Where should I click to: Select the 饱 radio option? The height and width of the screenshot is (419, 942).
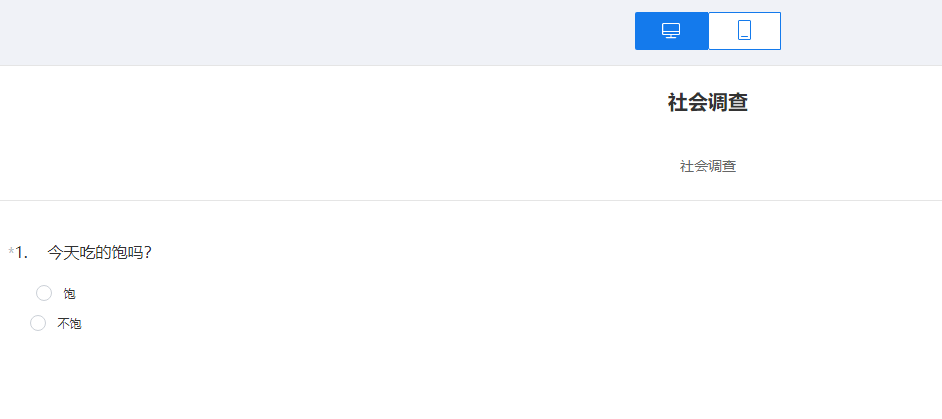click(x=44, y=293)
